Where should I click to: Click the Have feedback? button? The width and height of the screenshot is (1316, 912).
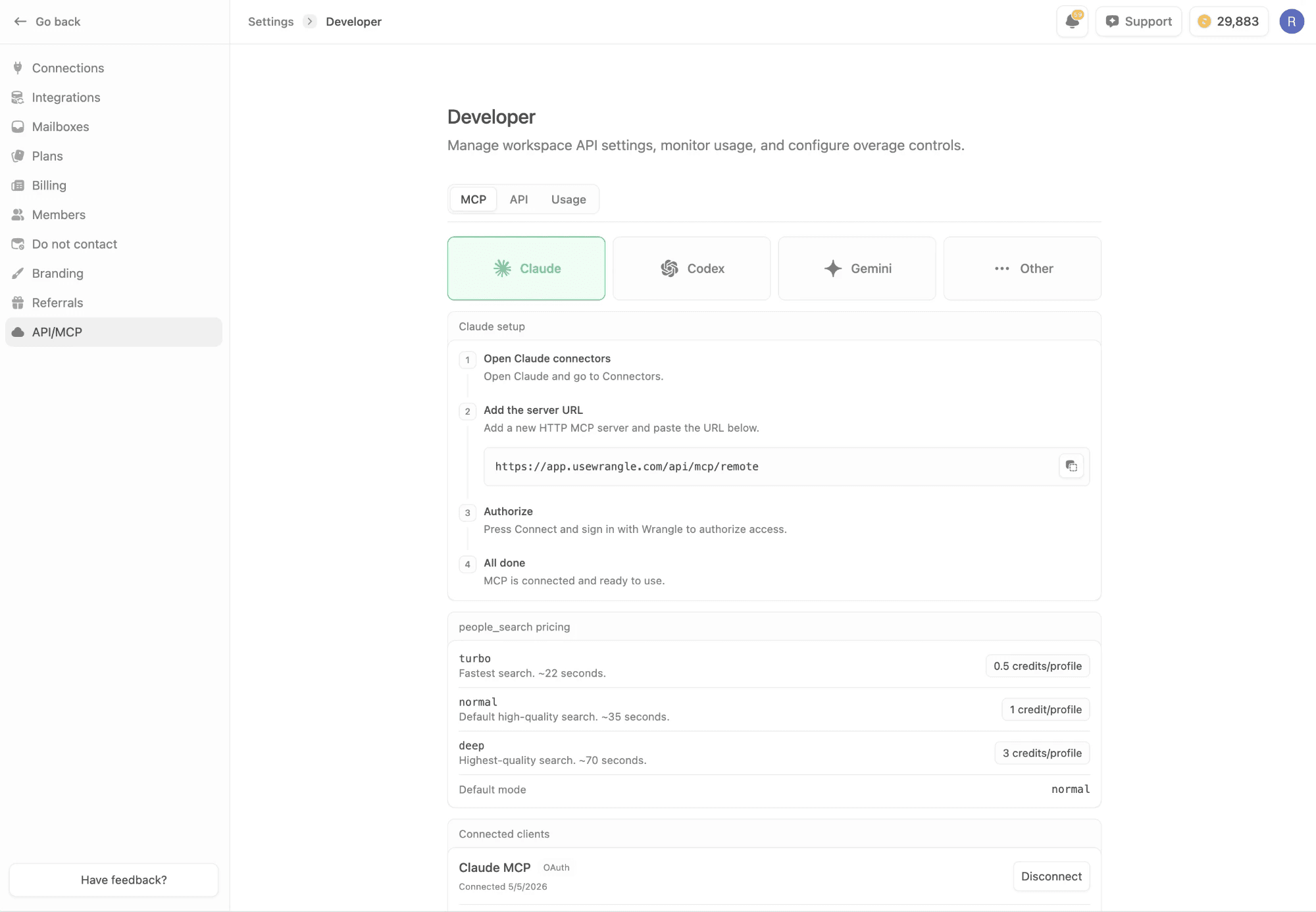(x=114, y=880)
